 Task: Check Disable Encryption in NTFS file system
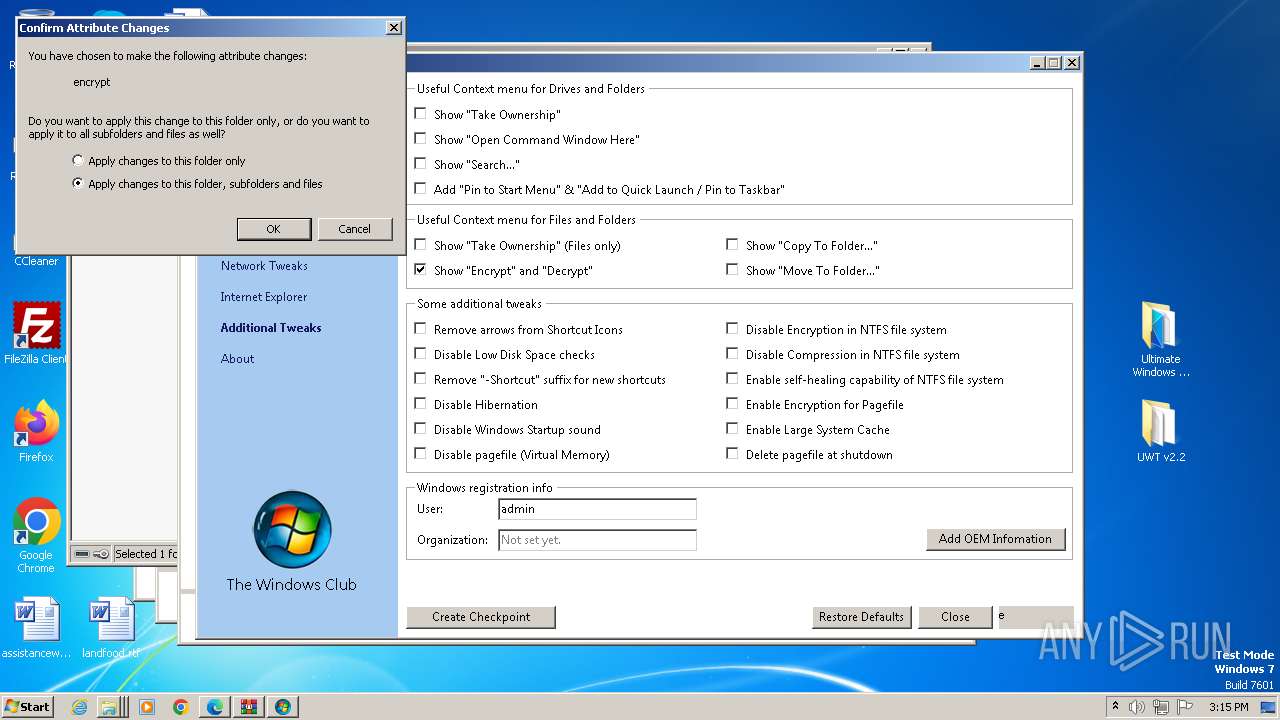pyautogui.click(x=732, y=329)
